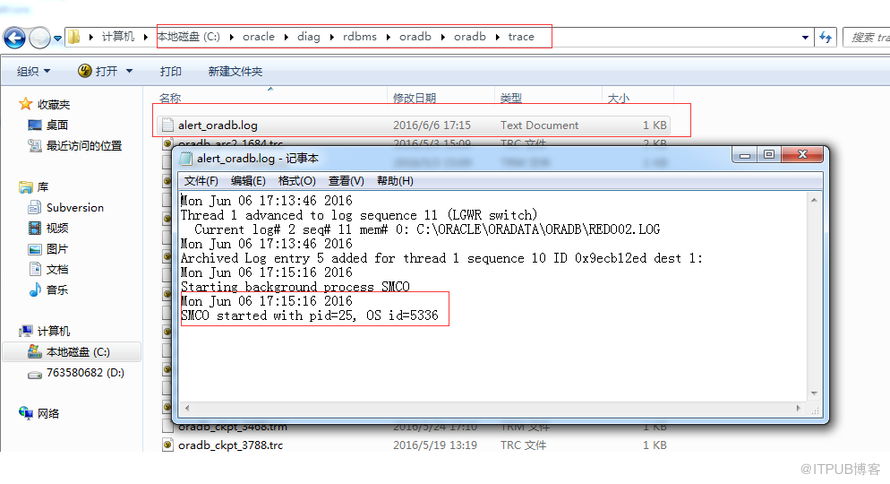The height and width of the screenshot is (484, 890).
Task: Open Notepad 查看(V) menu
Action: point(346,181)
